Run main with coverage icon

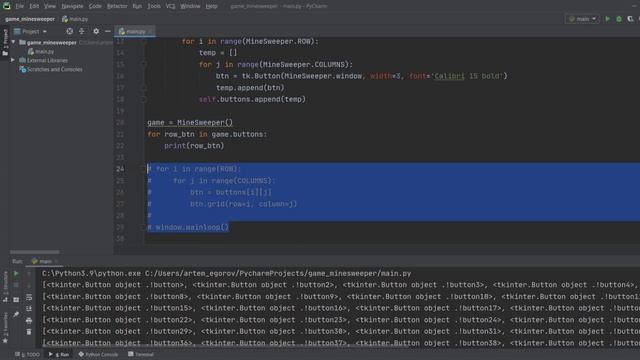click(630, 19)
